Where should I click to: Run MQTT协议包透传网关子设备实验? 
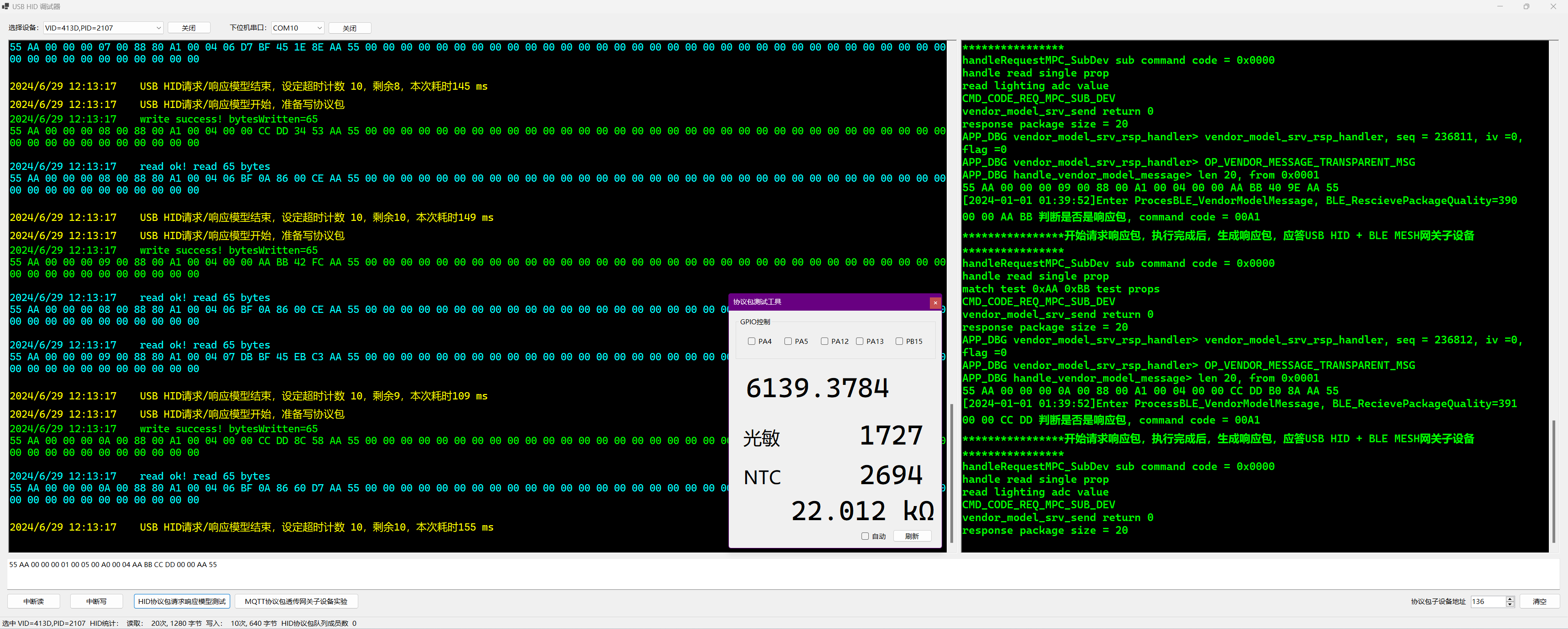[296, 601]
